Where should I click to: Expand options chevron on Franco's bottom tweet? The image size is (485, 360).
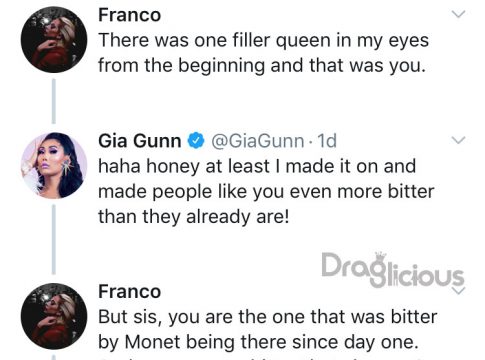pos(458,291)
